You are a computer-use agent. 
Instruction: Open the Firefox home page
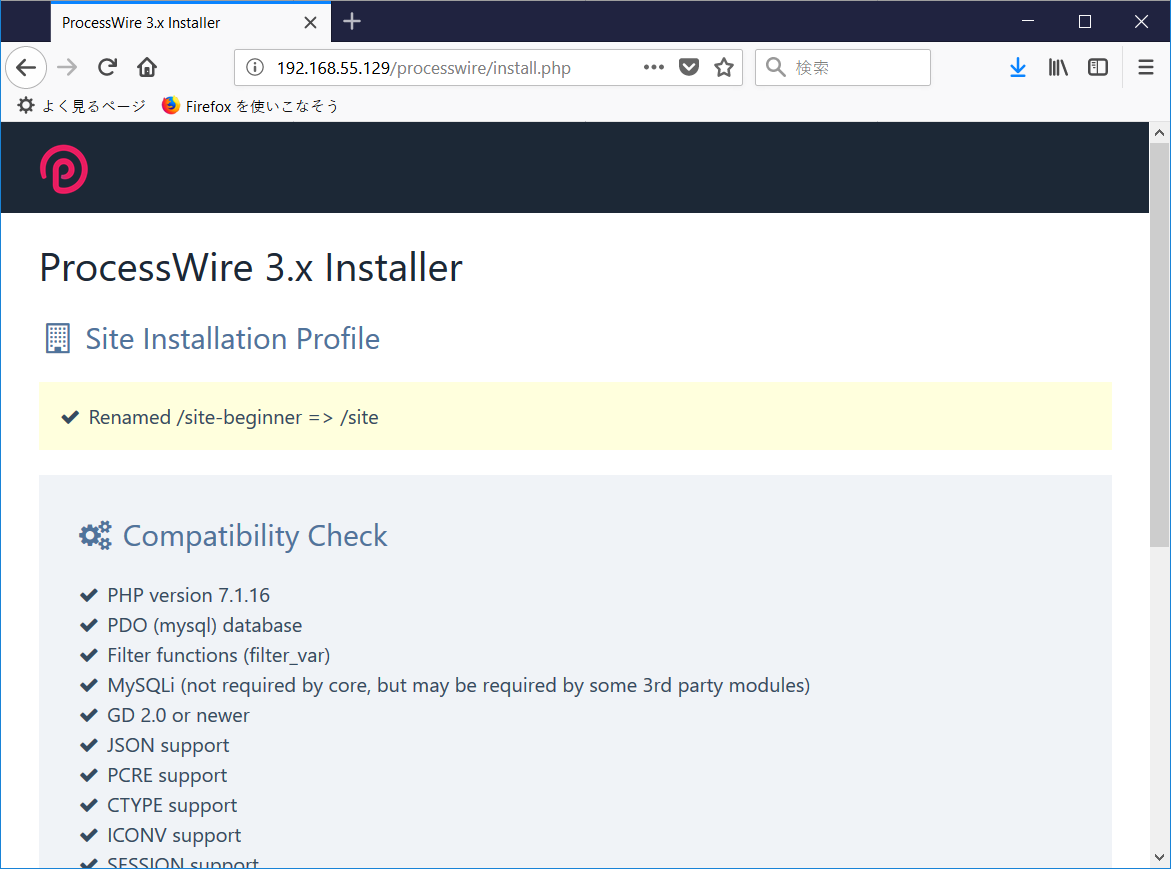(147, 67)
